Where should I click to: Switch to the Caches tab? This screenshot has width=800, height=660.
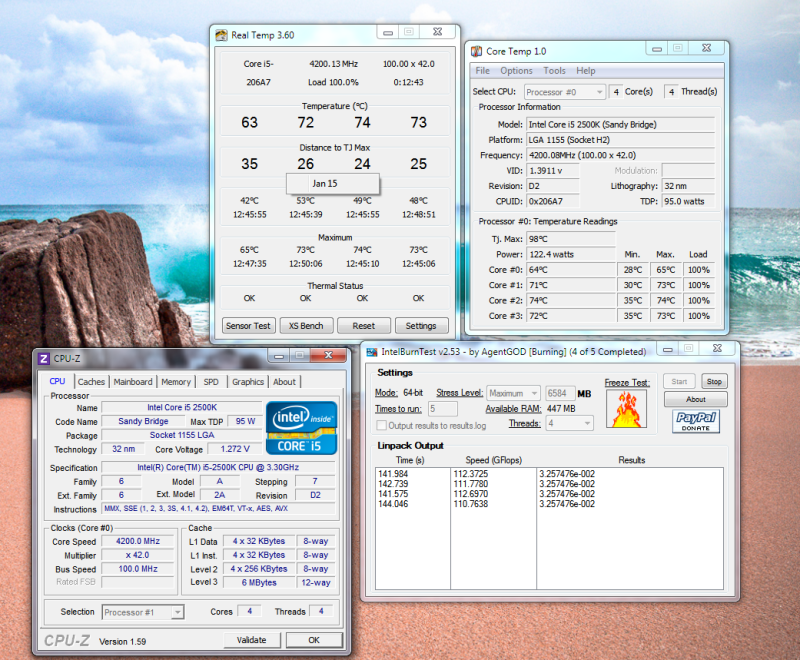pyautogui.click(x=91, y=382)
